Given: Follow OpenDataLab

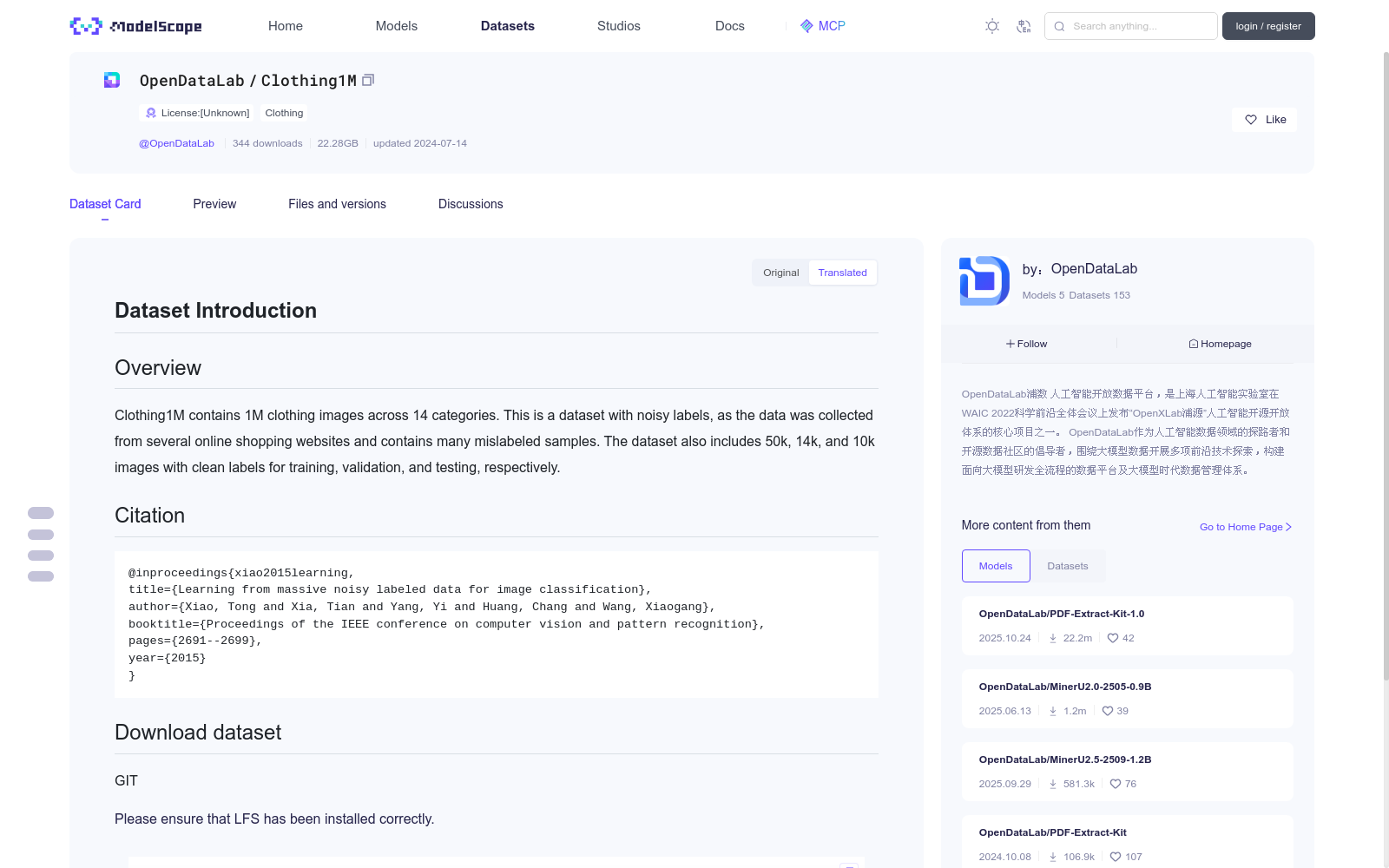Looking at the screenshot, I should point(1027,344).
